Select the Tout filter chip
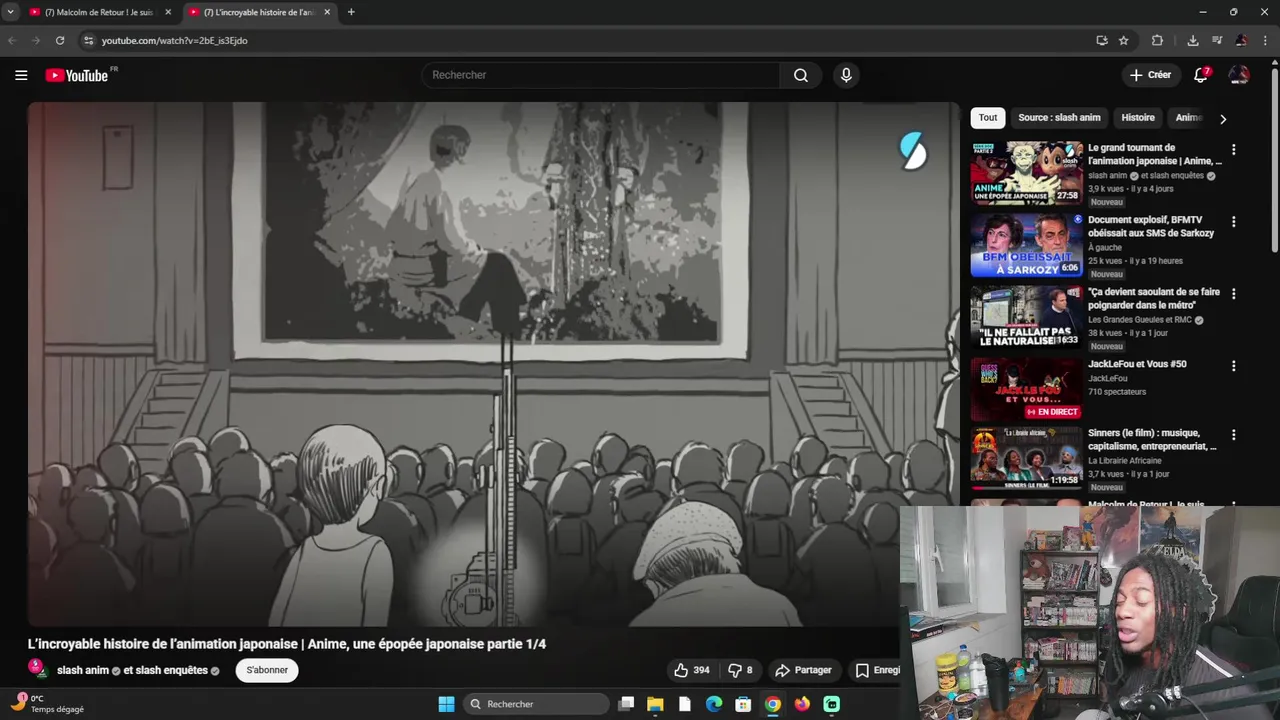The height and width of the screenshot is (720, 1280). [x=988, y=118]
